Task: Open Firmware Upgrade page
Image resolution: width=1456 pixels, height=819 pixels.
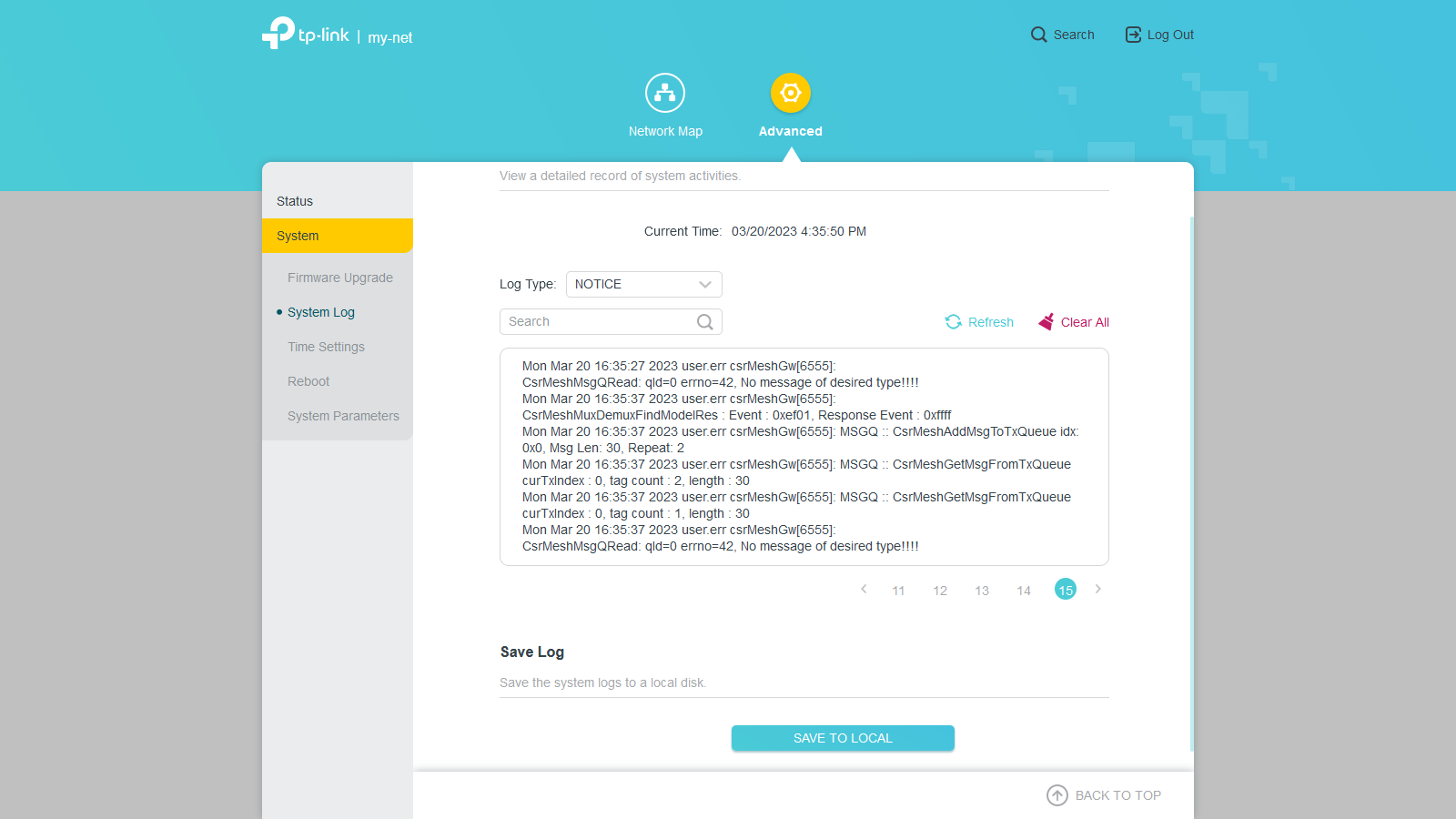Action: coord(340,278)
